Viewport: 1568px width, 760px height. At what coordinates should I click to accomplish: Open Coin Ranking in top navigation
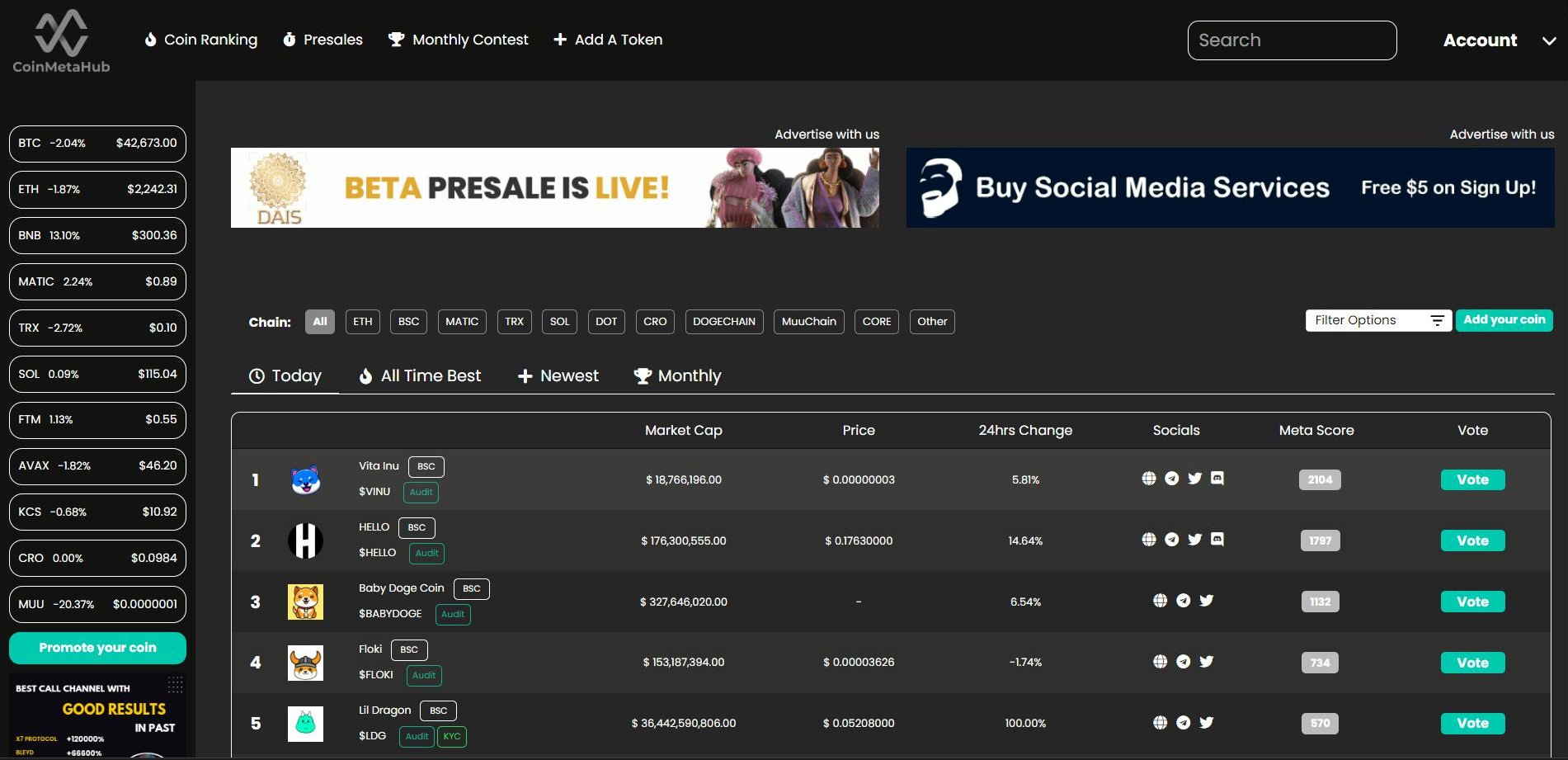pos(201,40)
